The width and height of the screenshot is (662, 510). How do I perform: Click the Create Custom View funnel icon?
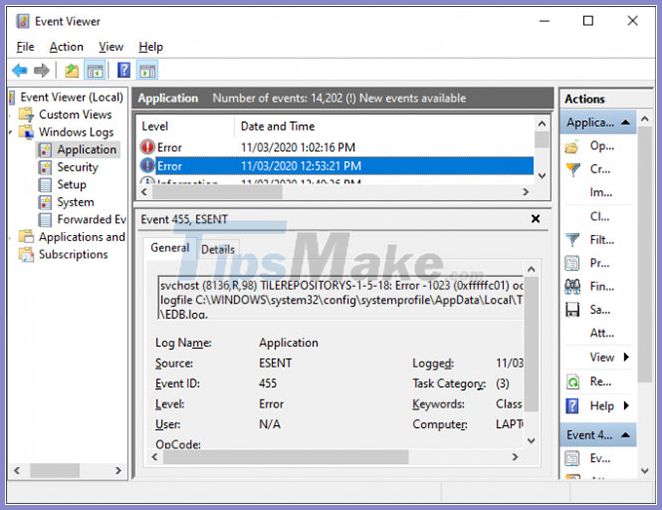[x=572, y=170]
